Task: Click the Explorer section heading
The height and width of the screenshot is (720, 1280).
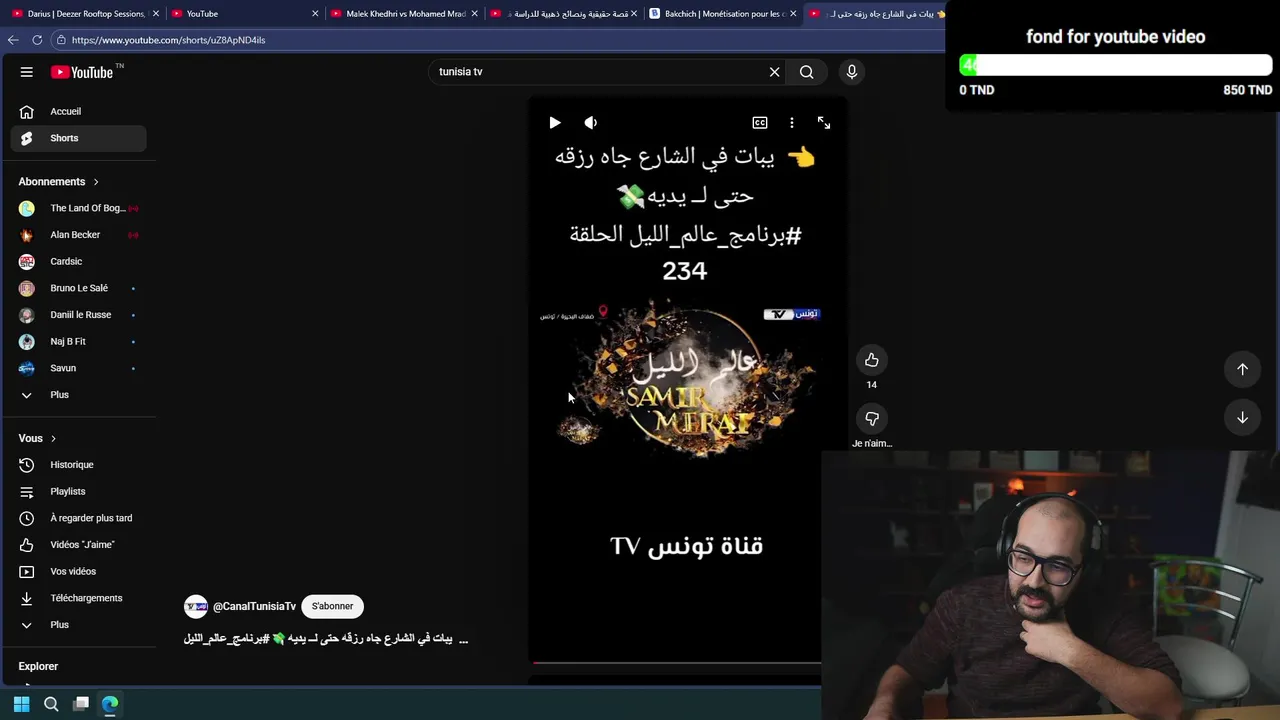Action: [x=38, y=666]
